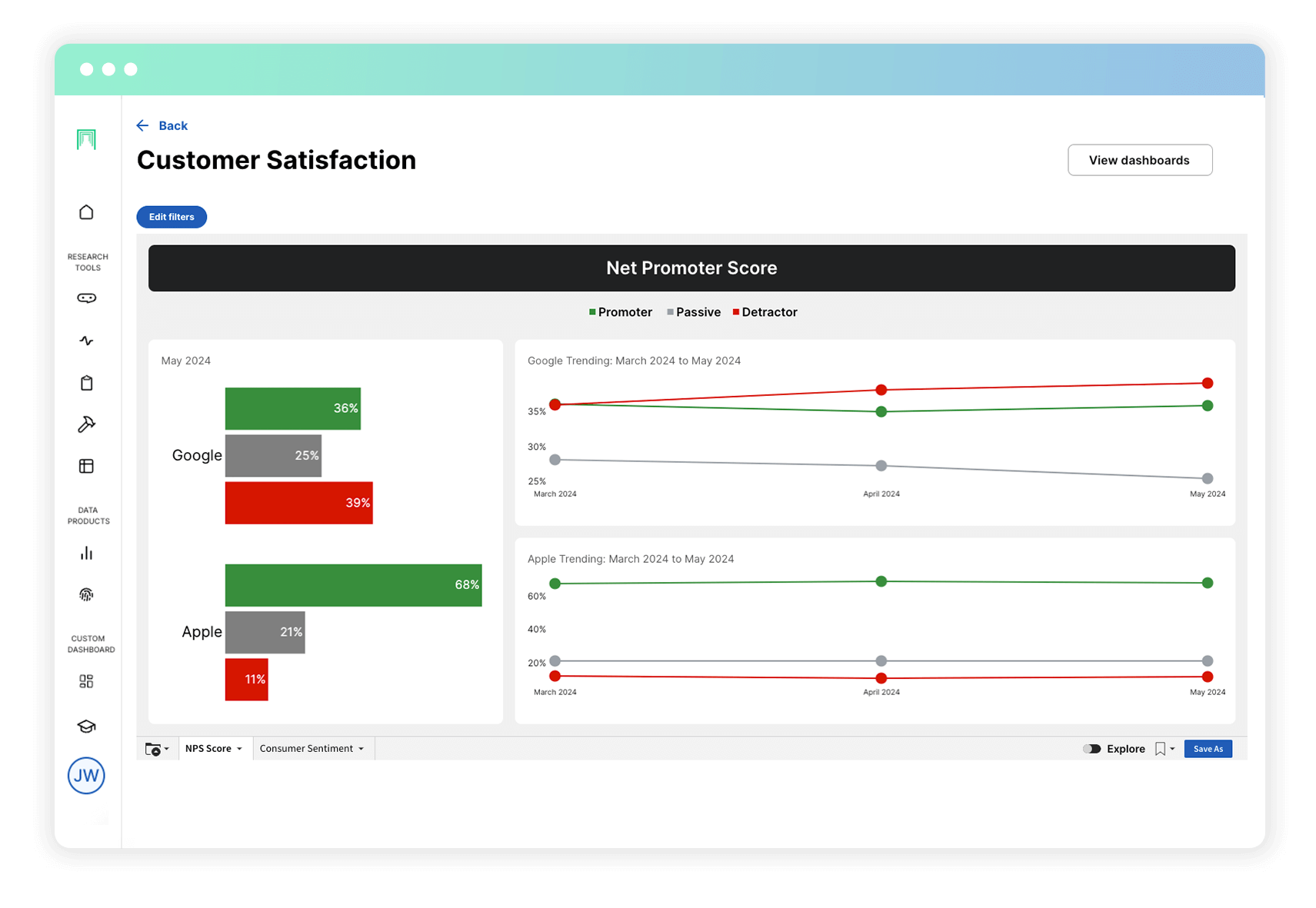This screenshot has height=908, width=1316.
Task: Open the bookmark dropdown arrow
Action: (1172, 748)
